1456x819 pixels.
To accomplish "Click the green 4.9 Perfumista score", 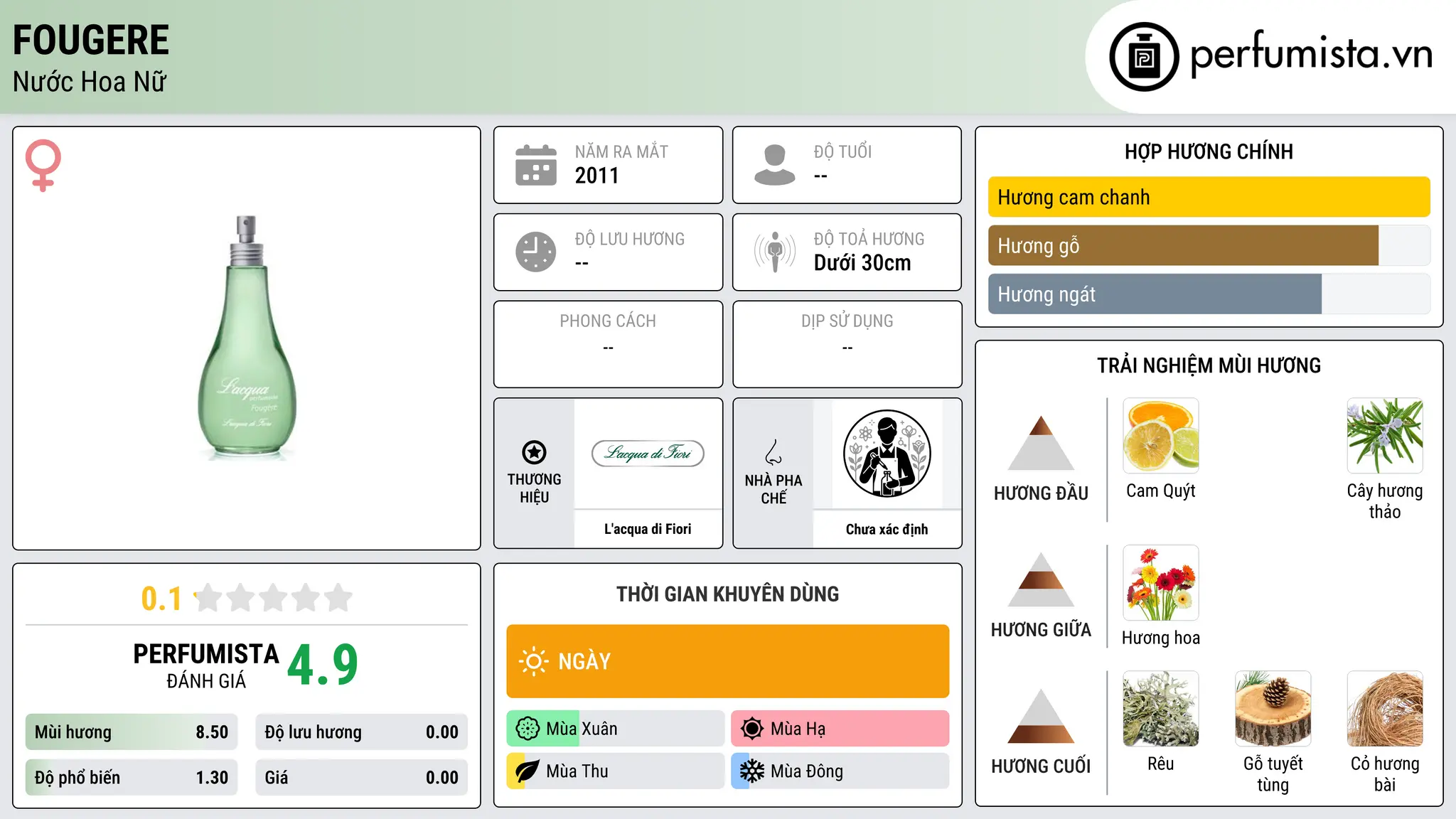I will [x=323, y=665].
